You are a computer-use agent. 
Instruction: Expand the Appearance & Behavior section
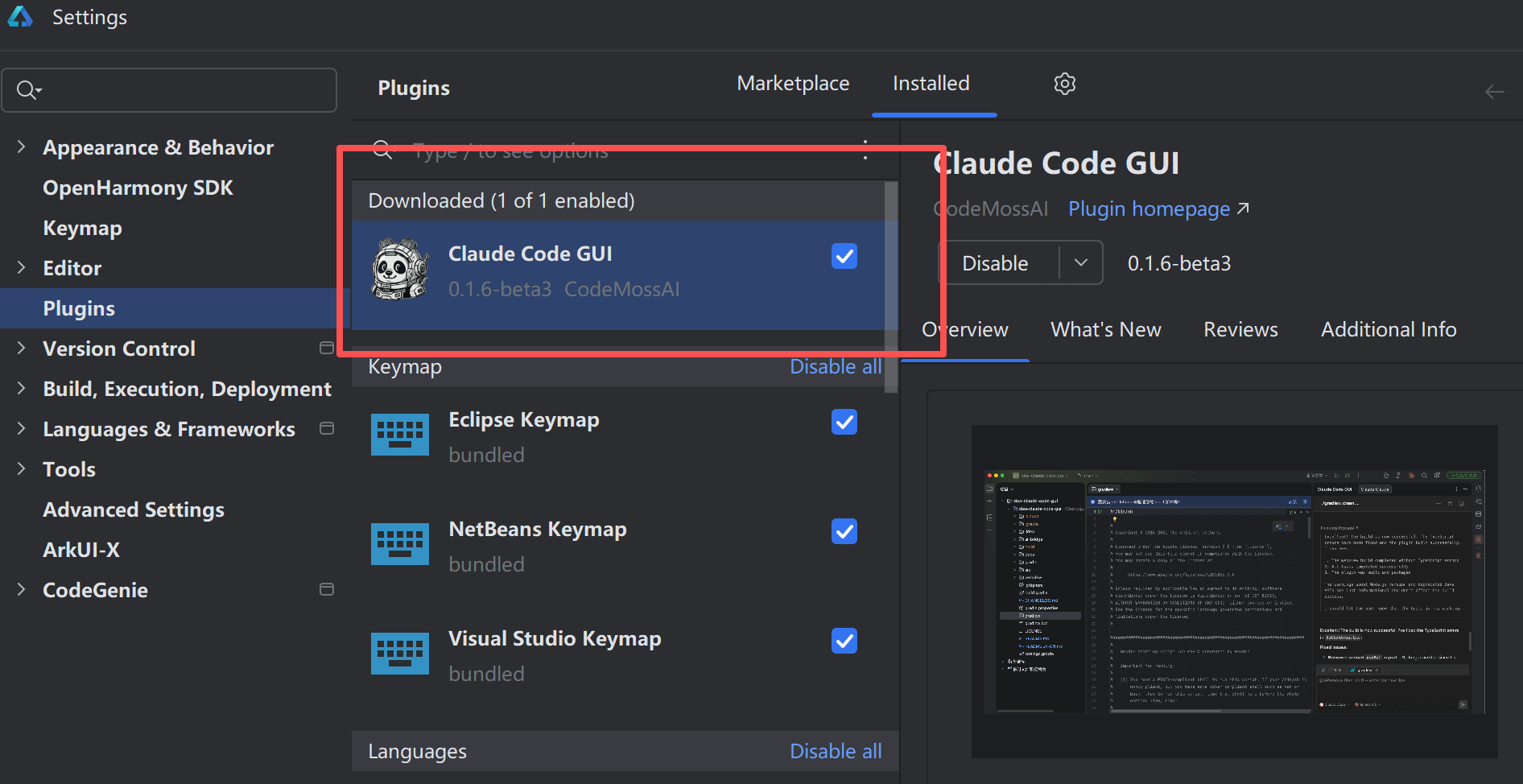pyautogui.click(x=22, y=146)
